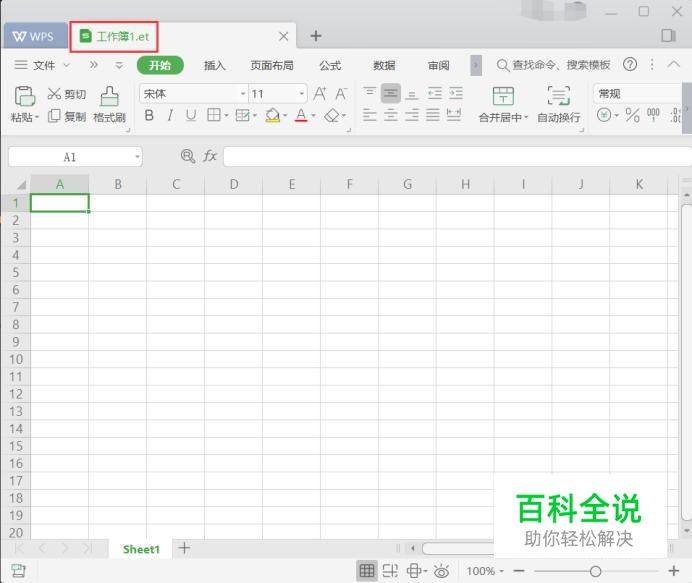Click the Name Box showing A1
Image resolution: width=692 pixels, height=583 pixels.
[x=75, y=157]
